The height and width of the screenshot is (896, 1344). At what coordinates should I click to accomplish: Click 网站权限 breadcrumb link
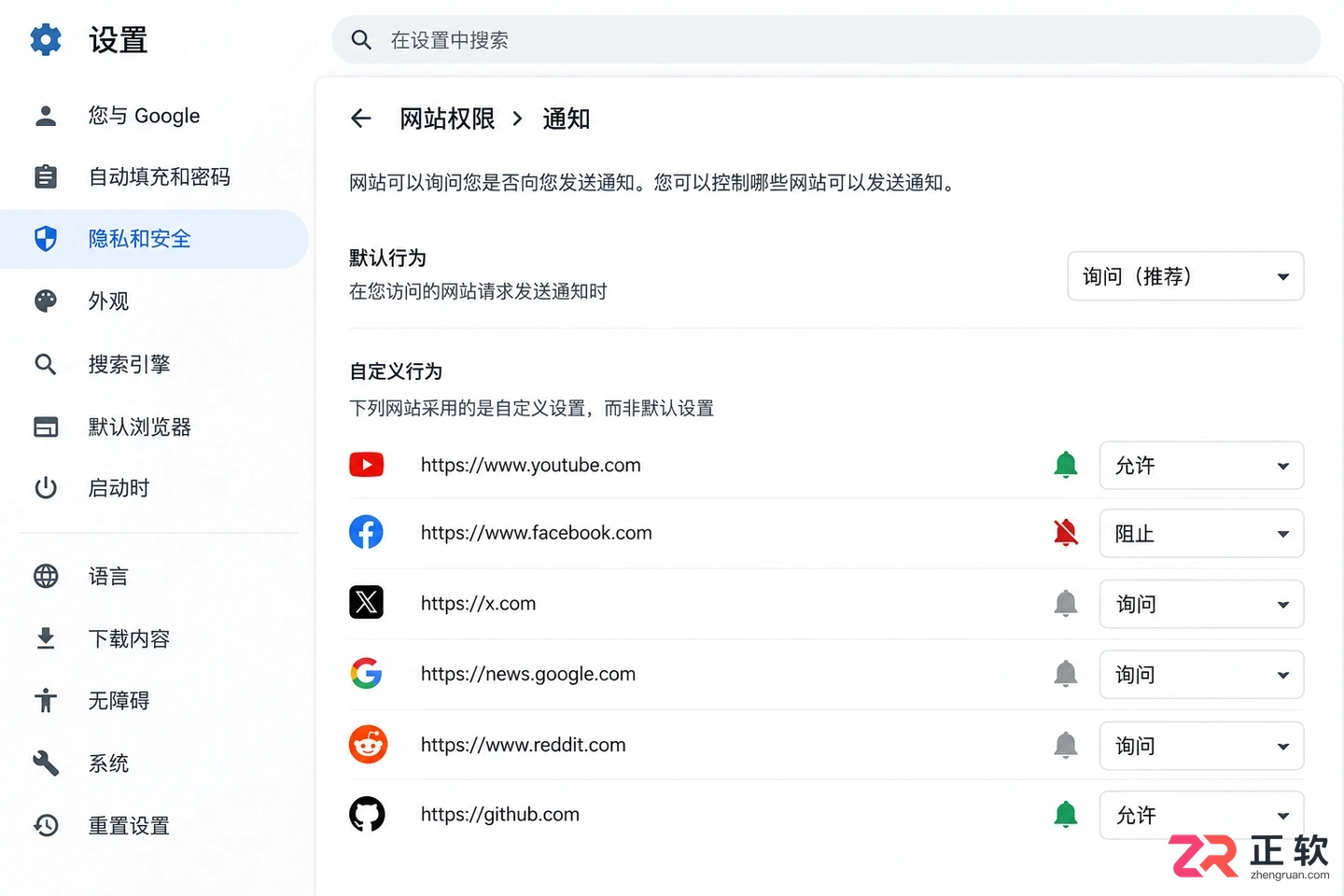[x=447, y=119]
